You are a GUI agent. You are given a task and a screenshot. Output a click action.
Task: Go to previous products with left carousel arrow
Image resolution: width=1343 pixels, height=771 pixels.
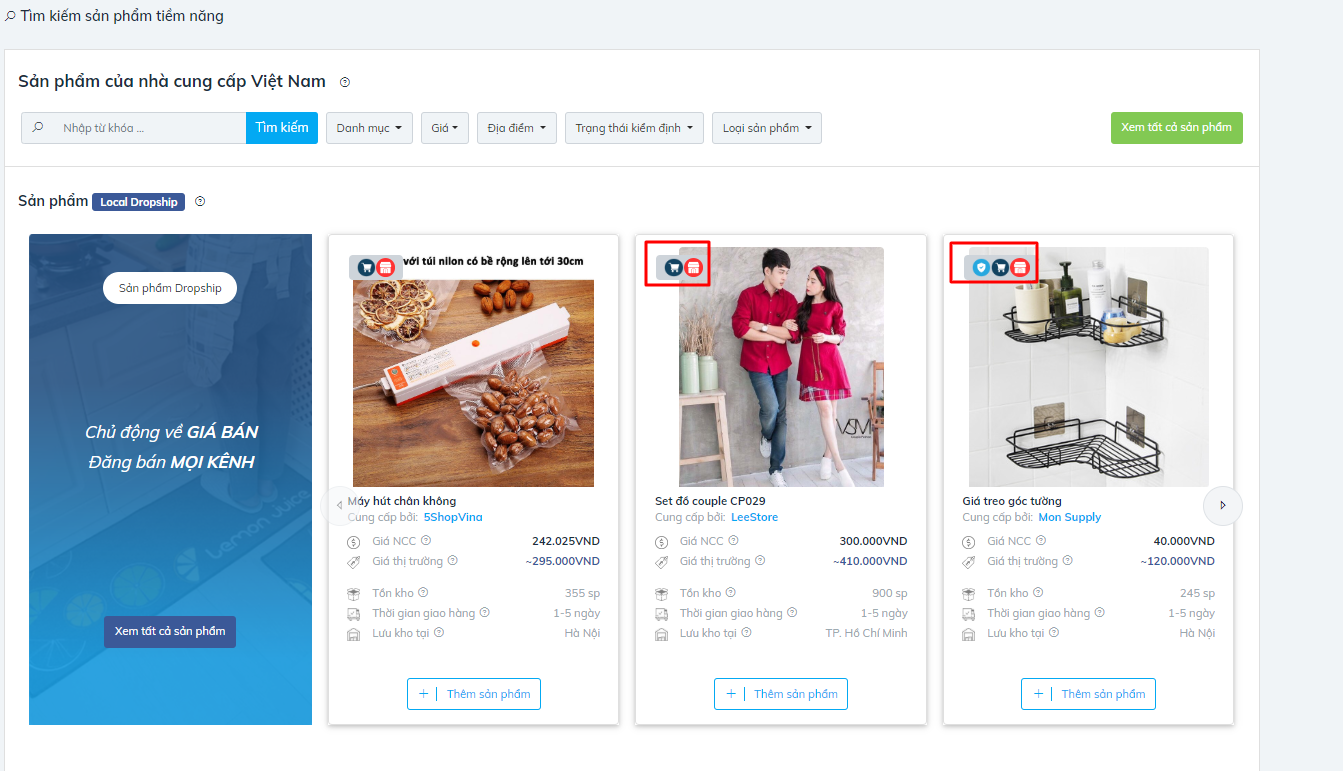(339, 505)
